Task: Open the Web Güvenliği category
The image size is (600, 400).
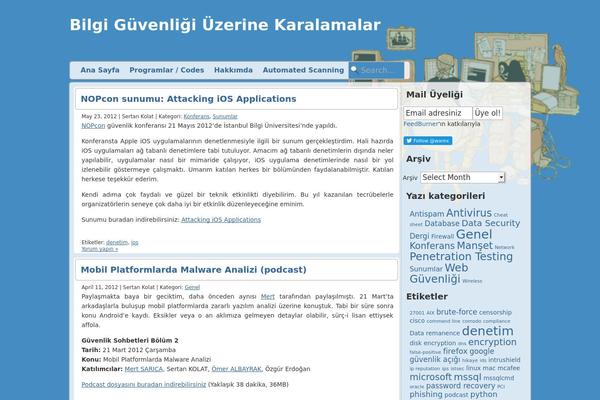Action: (439, 273)
